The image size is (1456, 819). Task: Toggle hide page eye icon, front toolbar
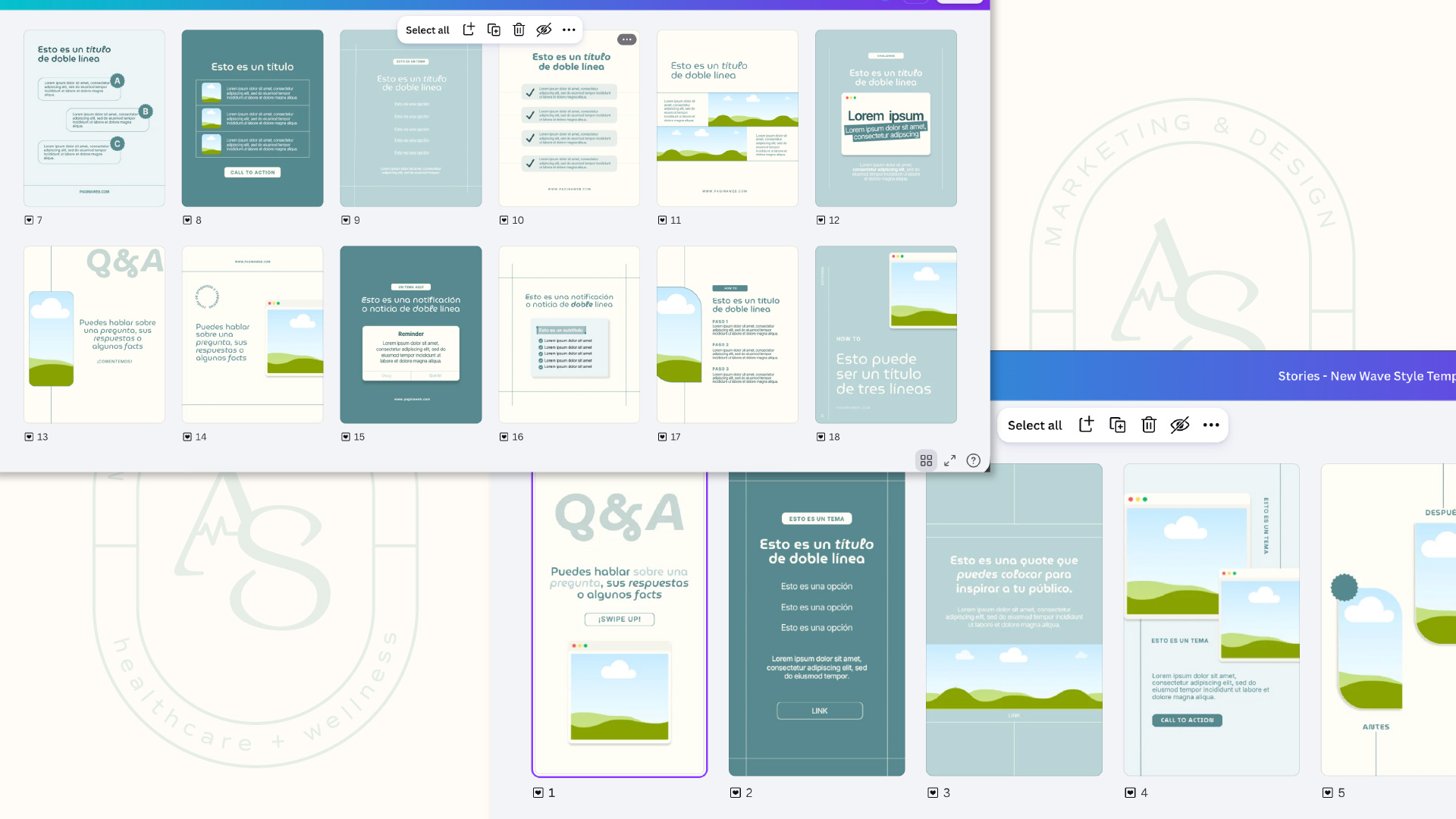pos(544,30)
